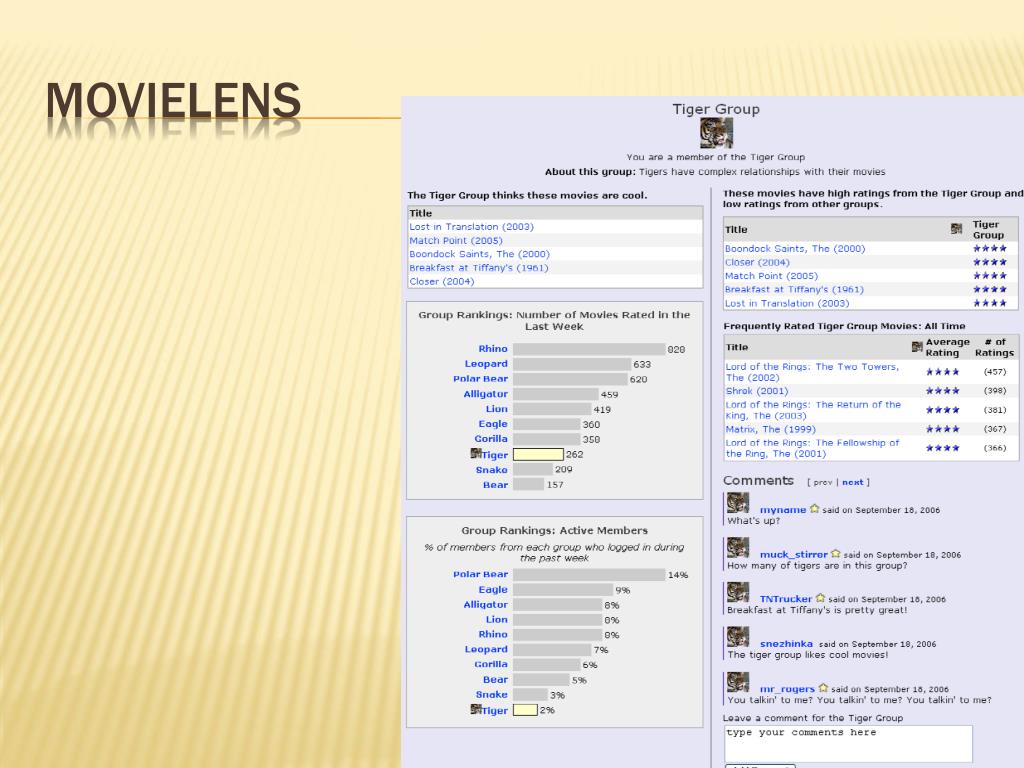Image resolution: width=1024 pixels, height=768 pixels.
Task: Open Eagle group in active members ranking
Action: (x=492, y=590)
